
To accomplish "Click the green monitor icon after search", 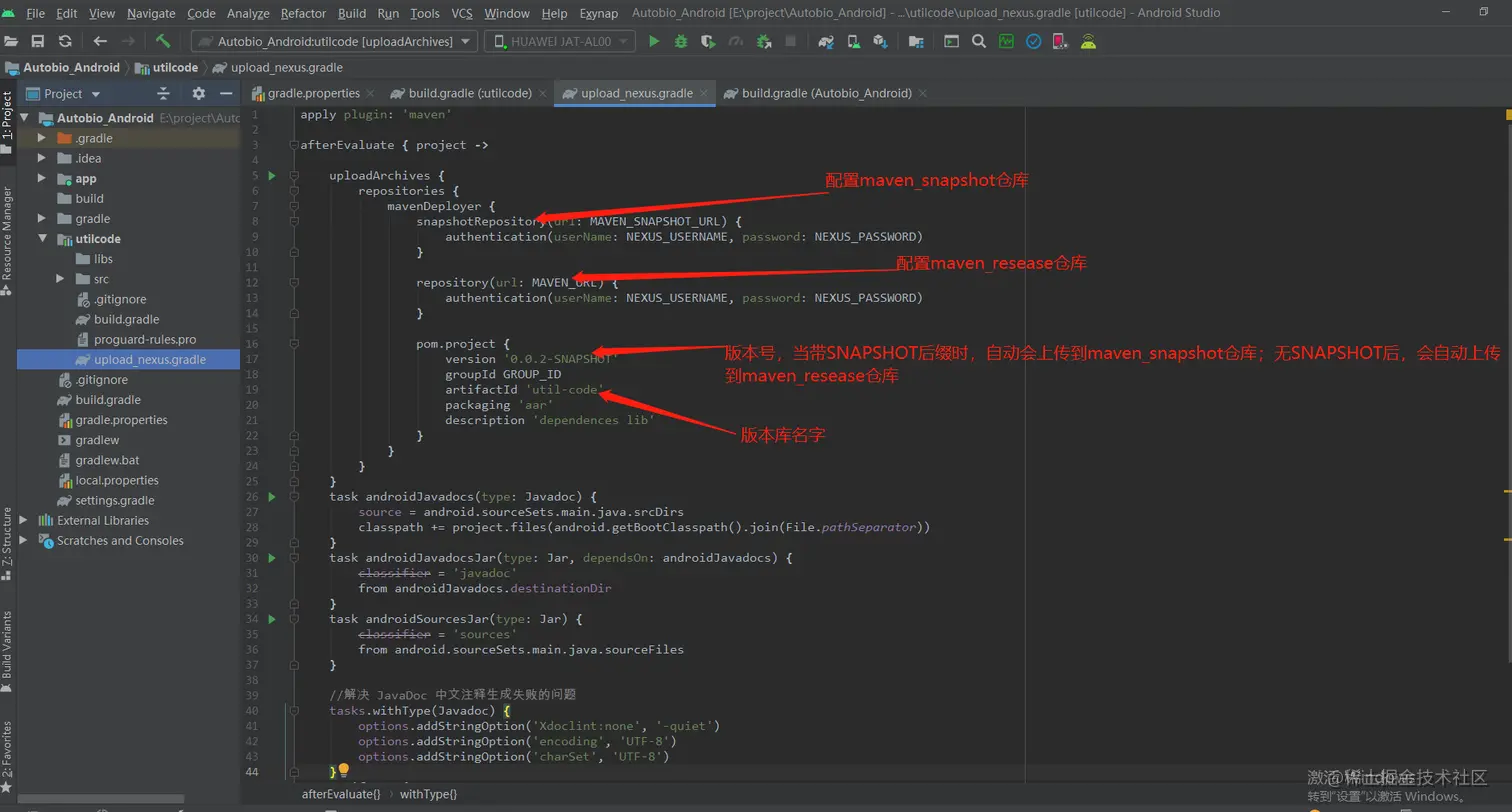I will point(1006,41).
